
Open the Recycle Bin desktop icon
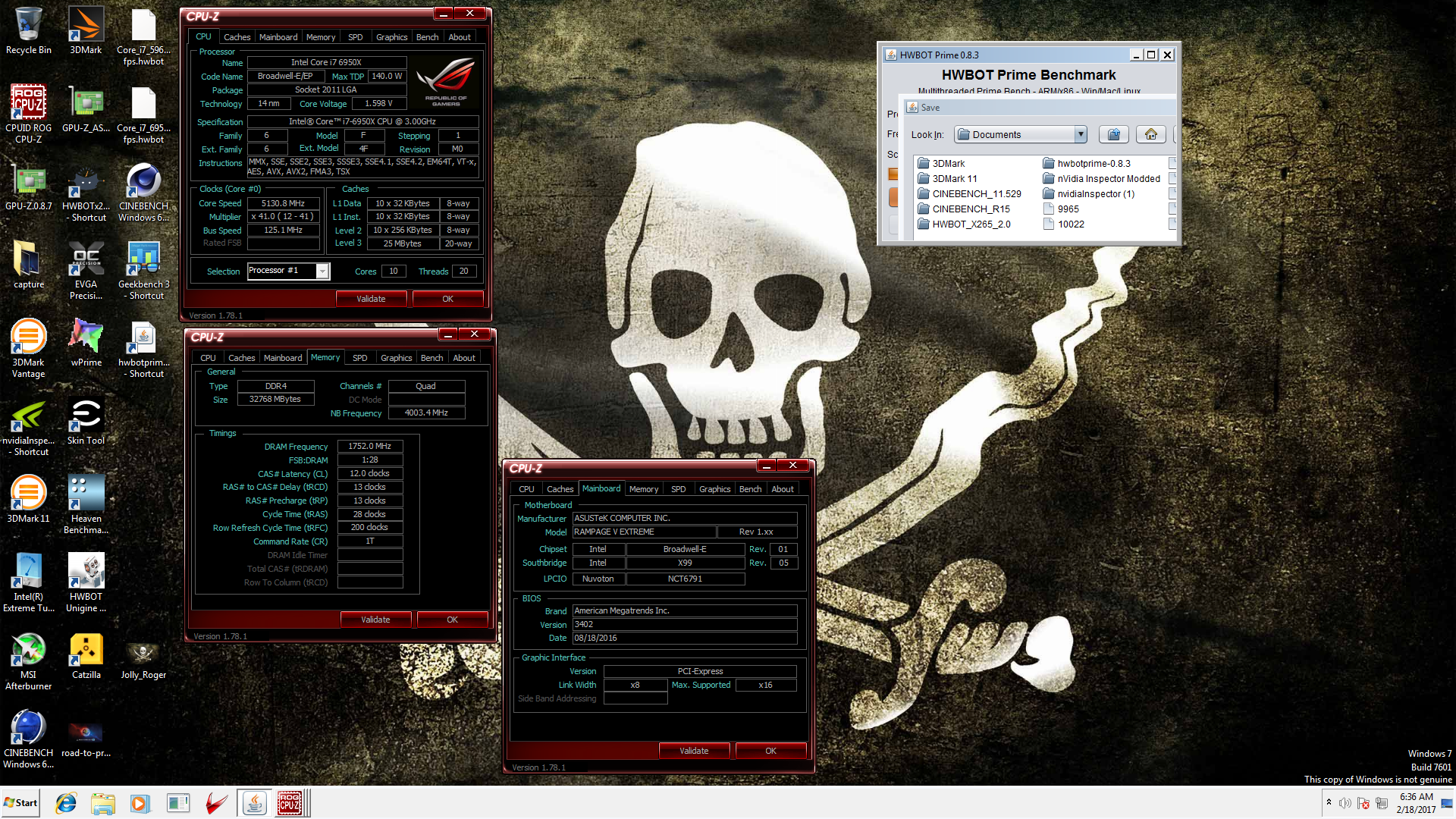tap(29, 31)
